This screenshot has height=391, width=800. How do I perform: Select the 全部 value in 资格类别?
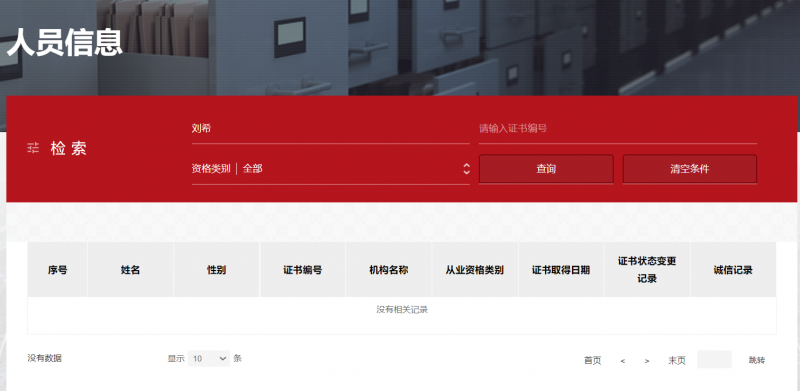(x=253, y=168)
